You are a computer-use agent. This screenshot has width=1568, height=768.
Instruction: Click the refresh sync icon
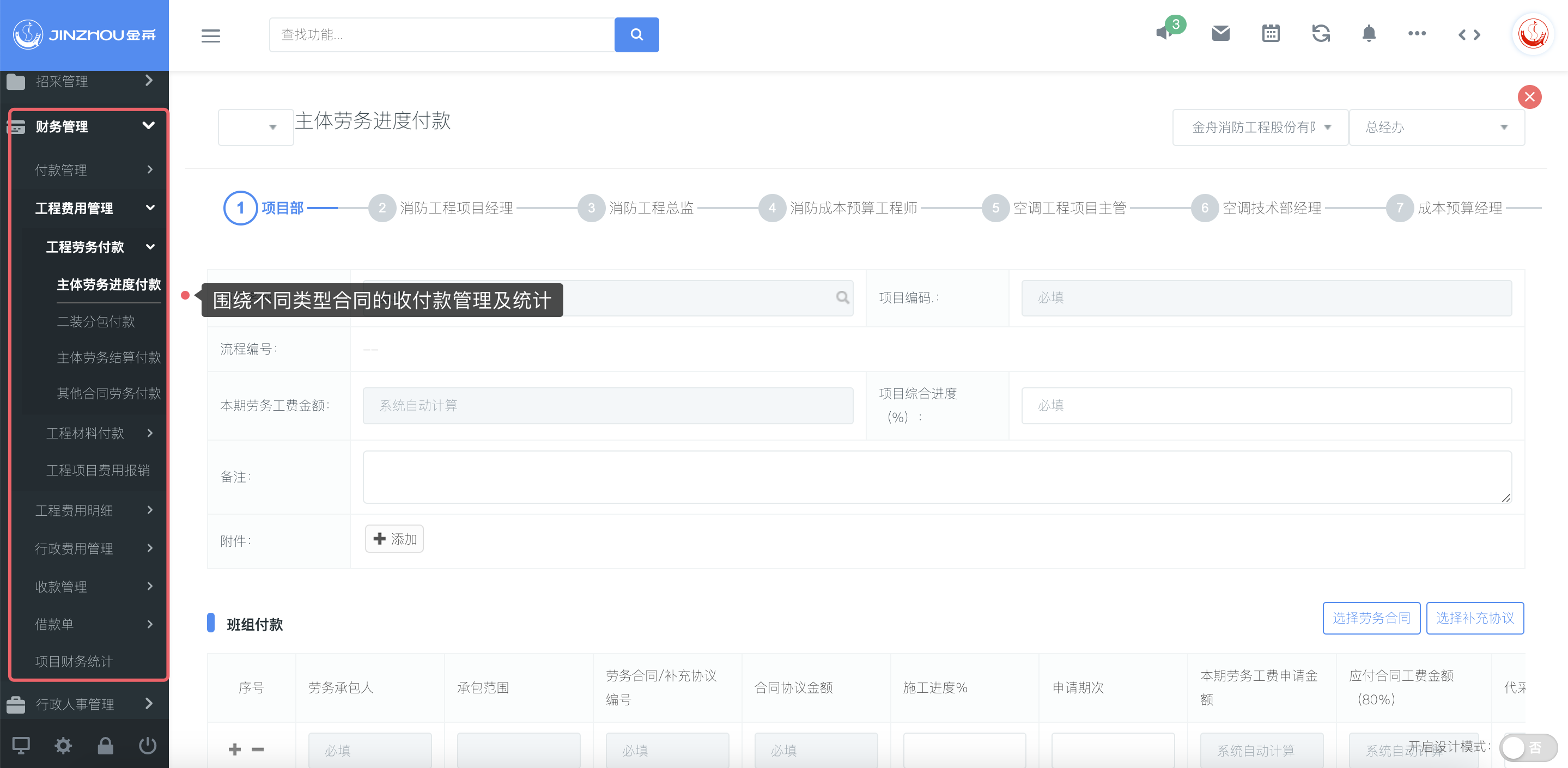(x=1320, y=33)
